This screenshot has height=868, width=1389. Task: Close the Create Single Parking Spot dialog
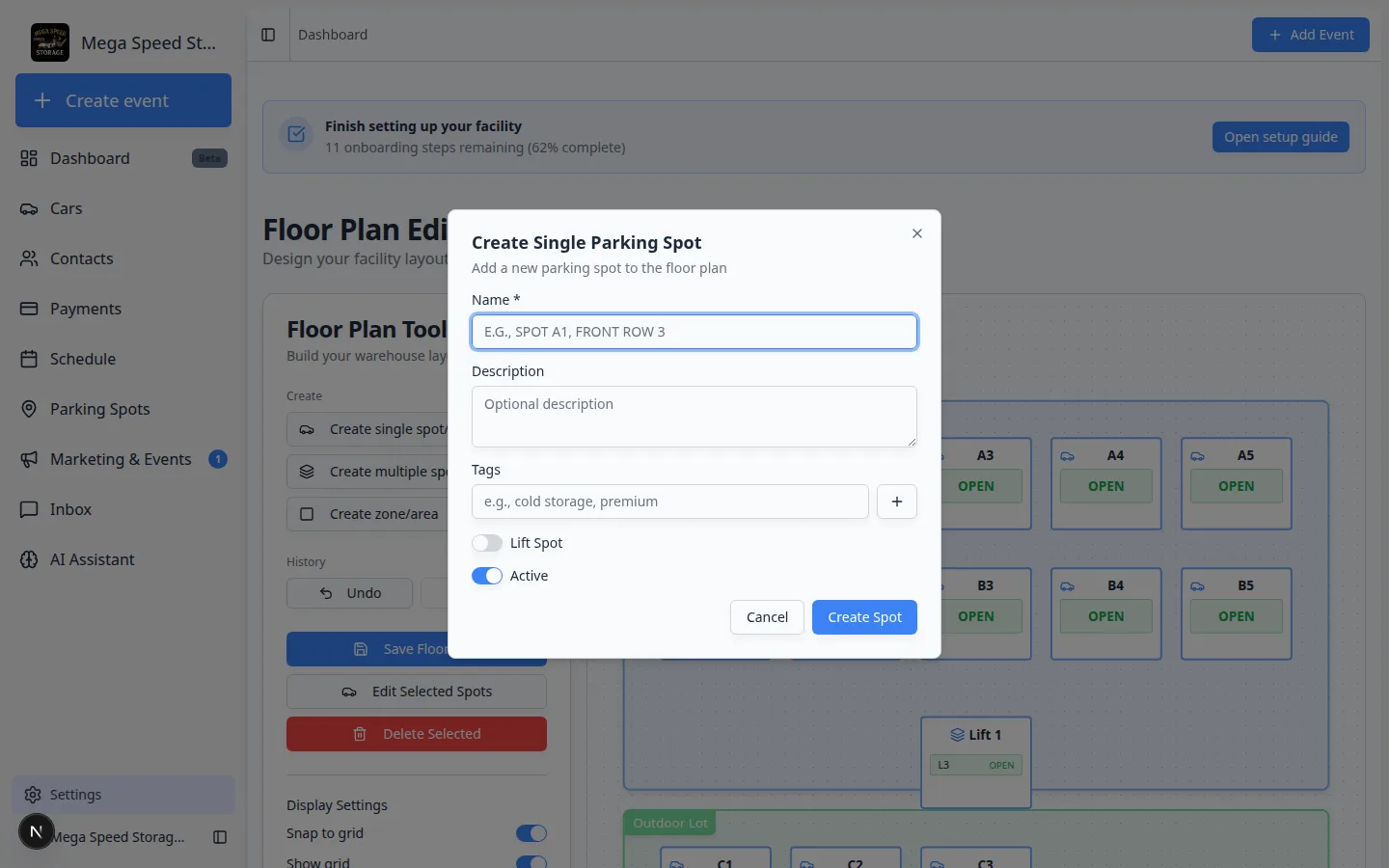(917, 233)
